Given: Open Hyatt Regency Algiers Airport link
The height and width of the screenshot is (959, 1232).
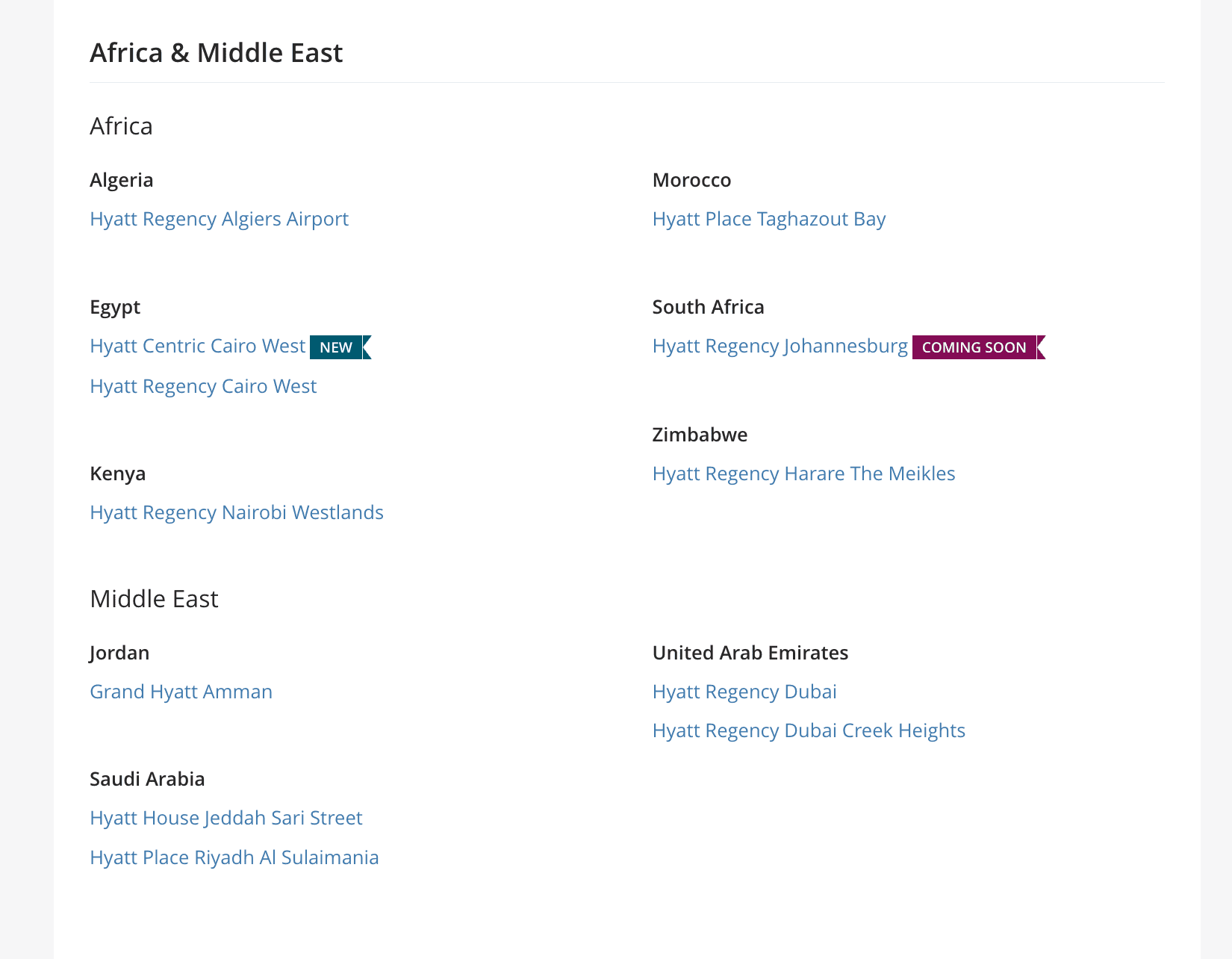Looking at the screenshot, I should pos(219,219).
